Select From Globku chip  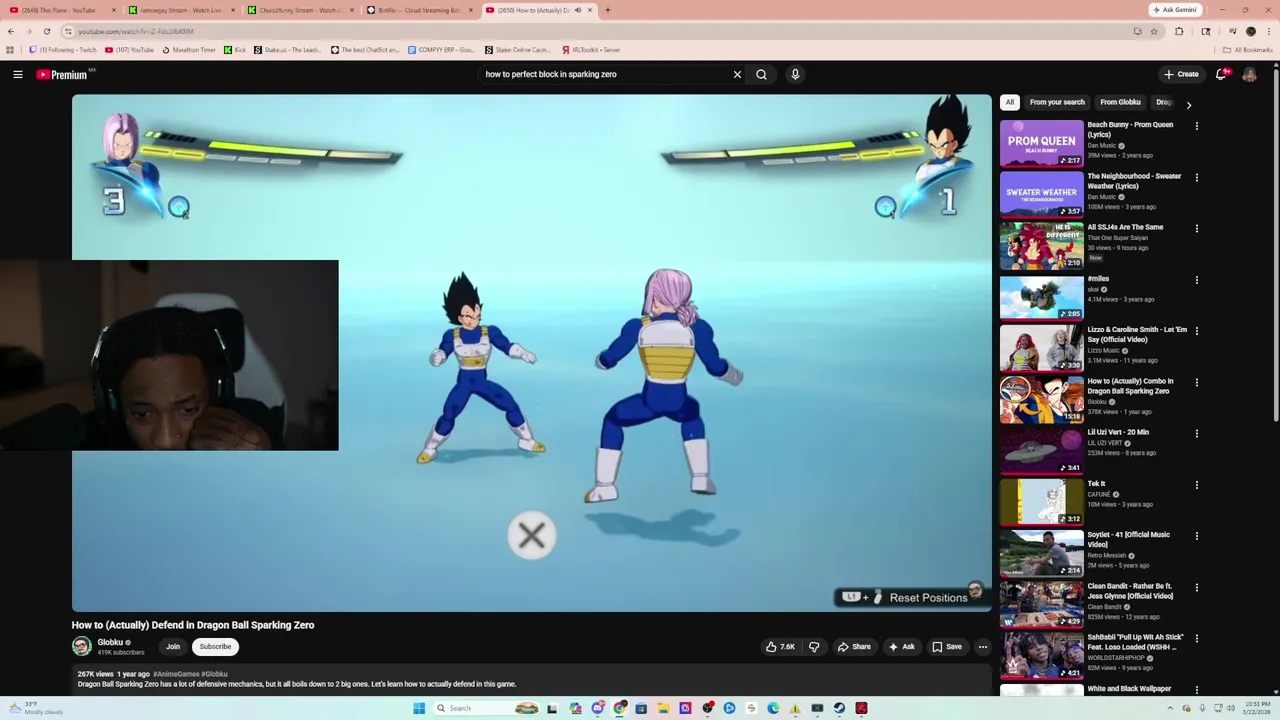pyautogui.click(x=1120, y=102)
